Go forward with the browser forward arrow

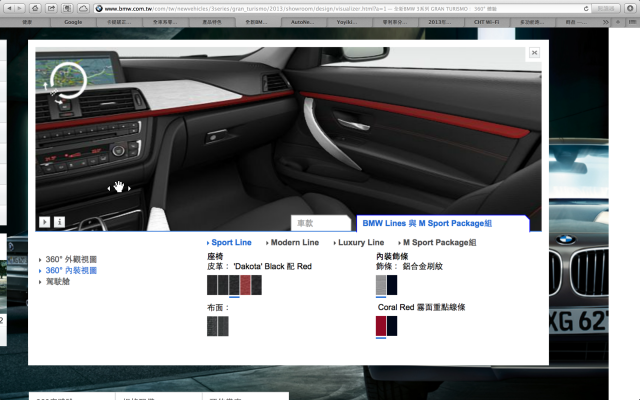pos(20,8)
